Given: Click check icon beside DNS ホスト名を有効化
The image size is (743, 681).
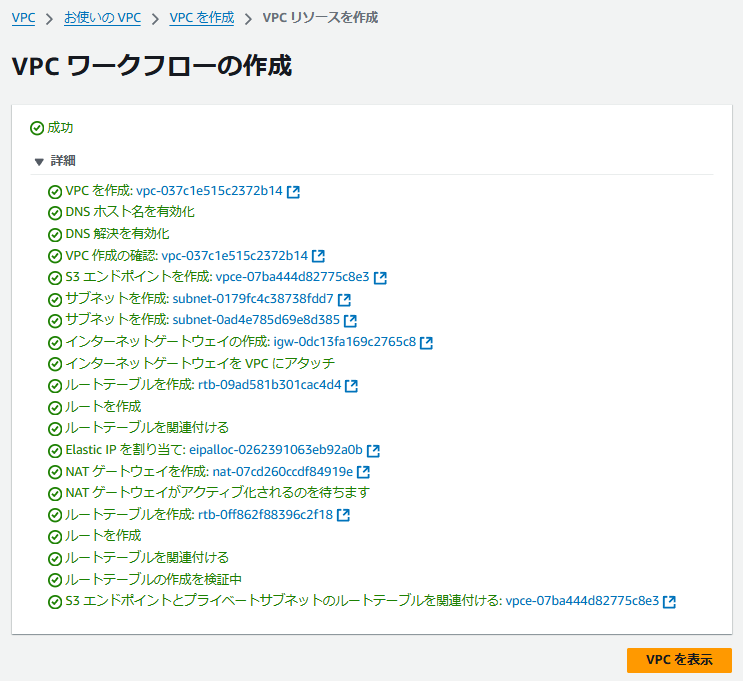Looking at the screenshot, I should (x=55, y=213).
